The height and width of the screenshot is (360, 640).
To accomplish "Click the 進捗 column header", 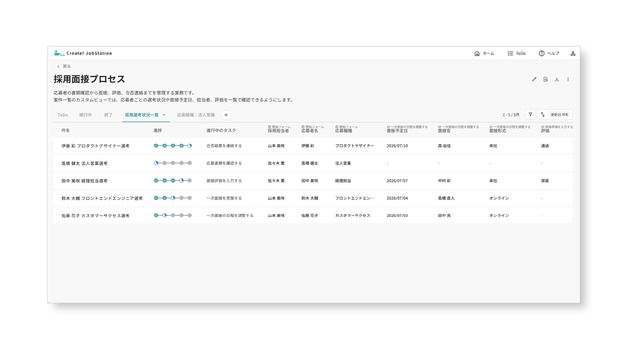I will point(158,131).
